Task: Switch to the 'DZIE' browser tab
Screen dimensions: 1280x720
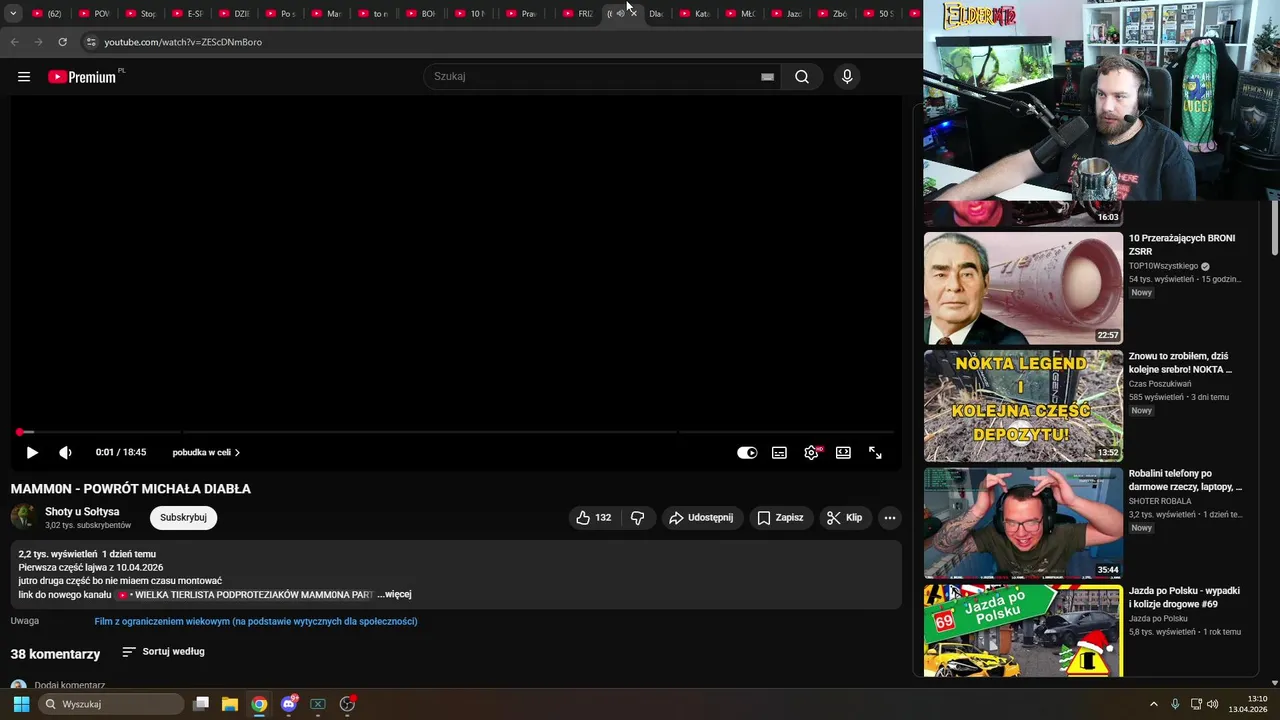Action: tap(235, 14)
